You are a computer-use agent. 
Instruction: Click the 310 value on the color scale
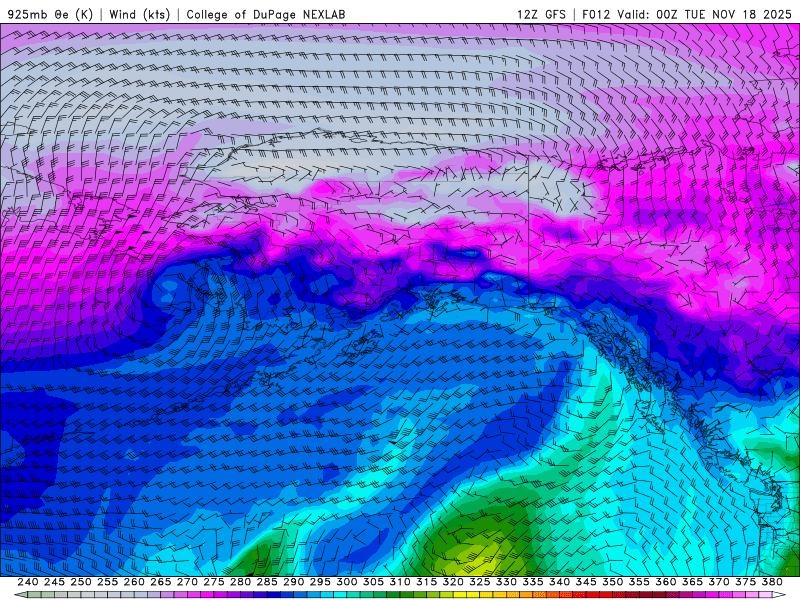[x=399, y=582]
